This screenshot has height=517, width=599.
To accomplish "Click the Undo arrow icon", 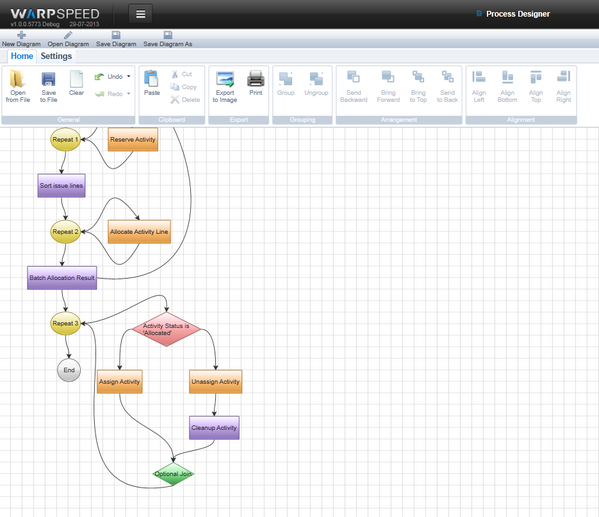I will click(x=99, y=77).
